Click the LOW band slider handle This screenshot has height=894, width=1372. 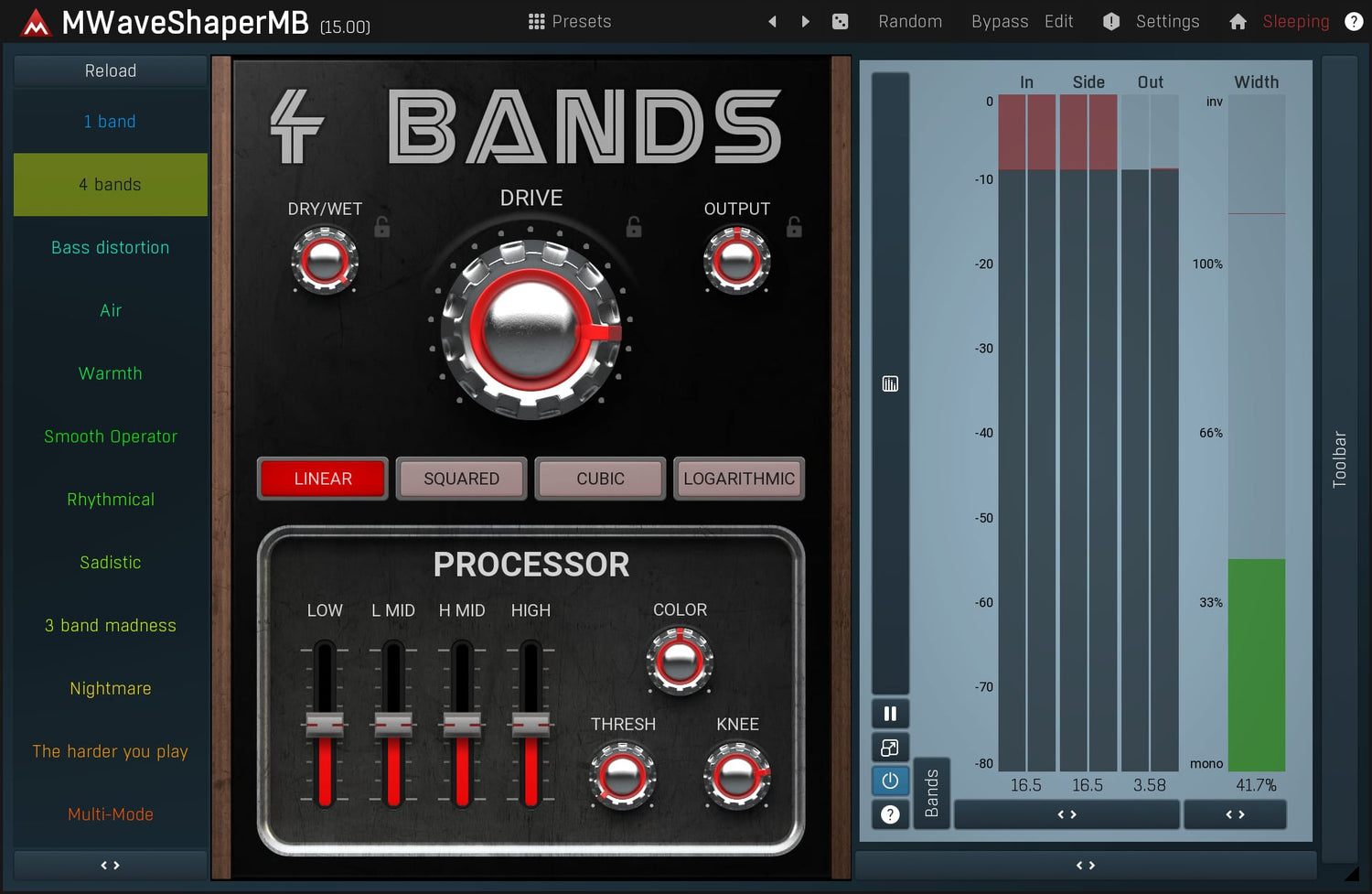[325, 726]
